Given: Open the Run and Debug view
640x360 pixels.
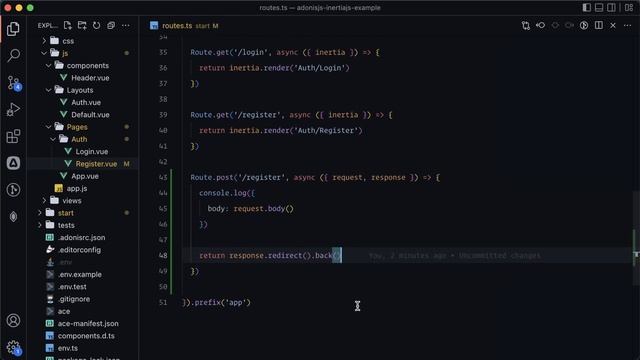Looking at the screenshot, I should coord(13,109).
